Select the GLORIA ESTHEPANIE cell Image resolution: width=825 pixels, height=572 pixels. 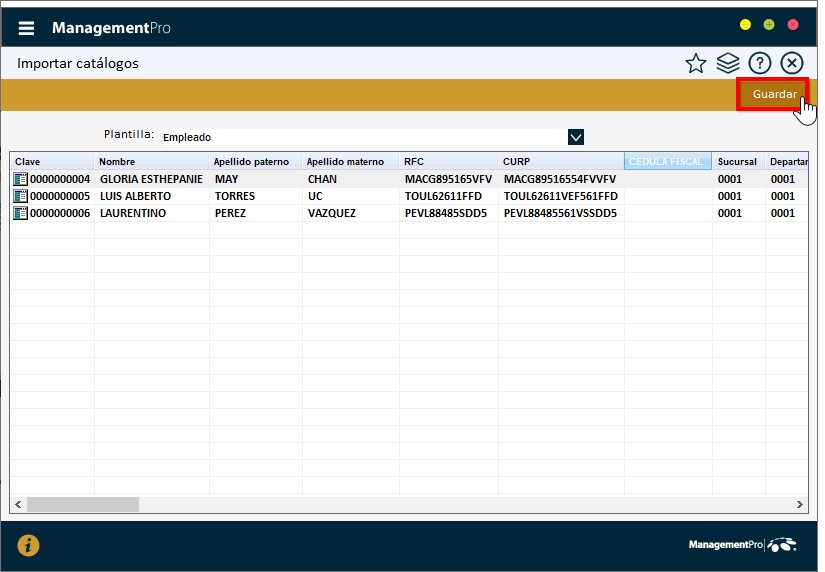(x=151, y=179)
